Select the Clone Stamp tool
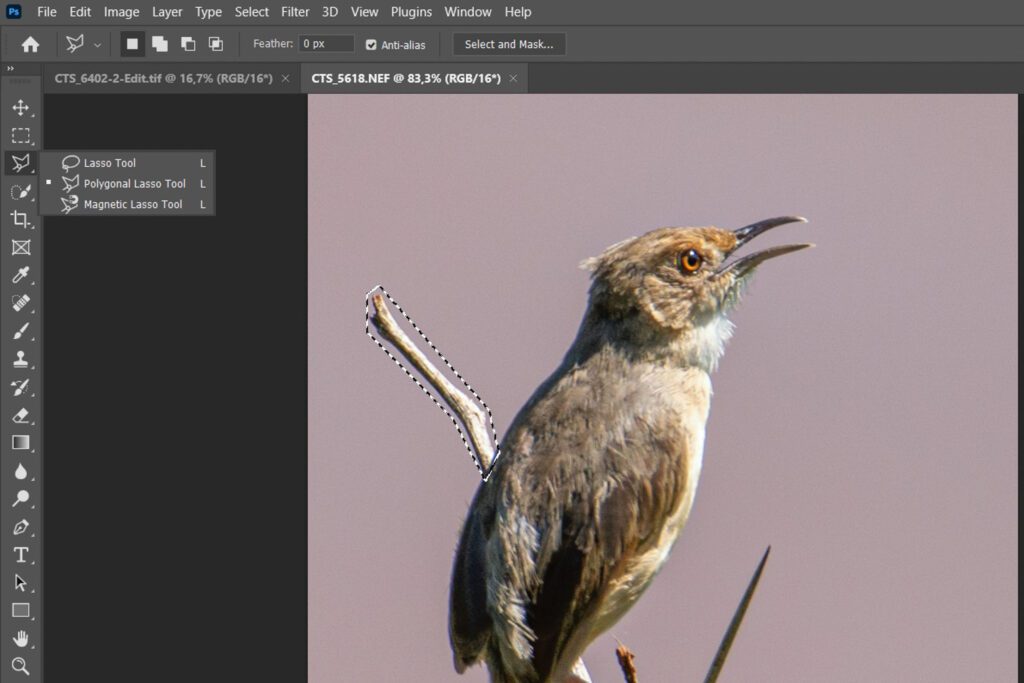Screen dimensions: 1024x683 pyautogui.click(x=20, y=359)
